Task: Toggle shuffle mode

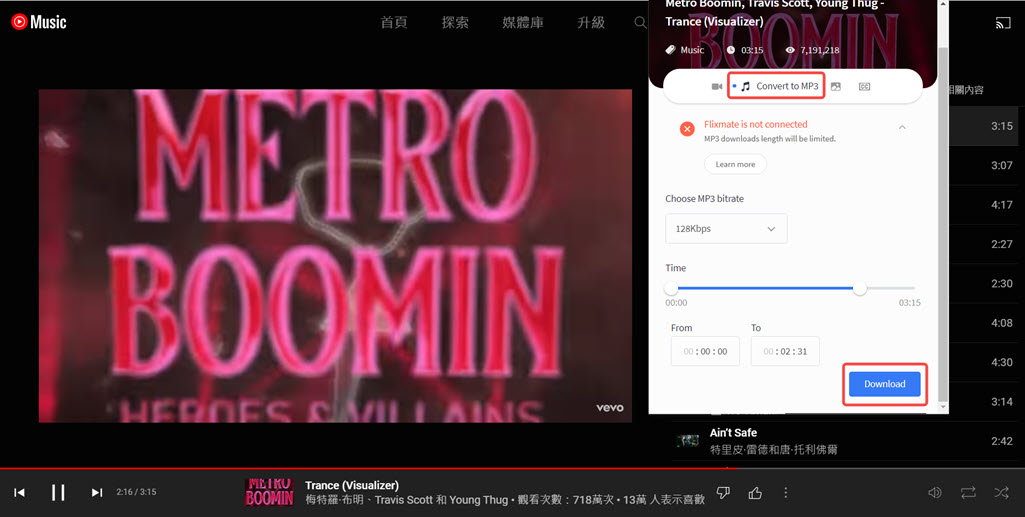Action: [1001, 492]
